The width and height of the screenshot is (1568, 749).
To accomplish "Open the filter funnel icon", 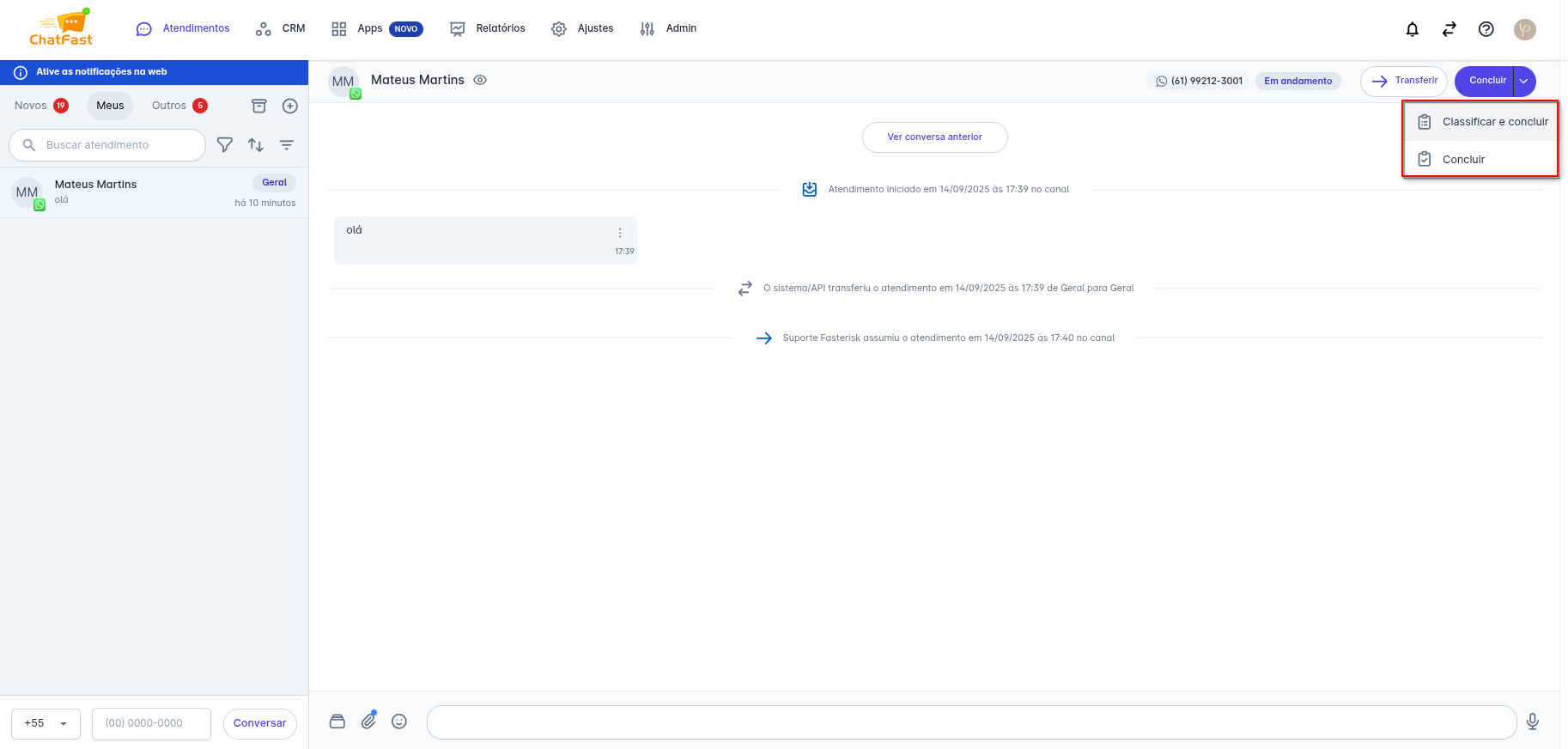I will coord(225,145).
